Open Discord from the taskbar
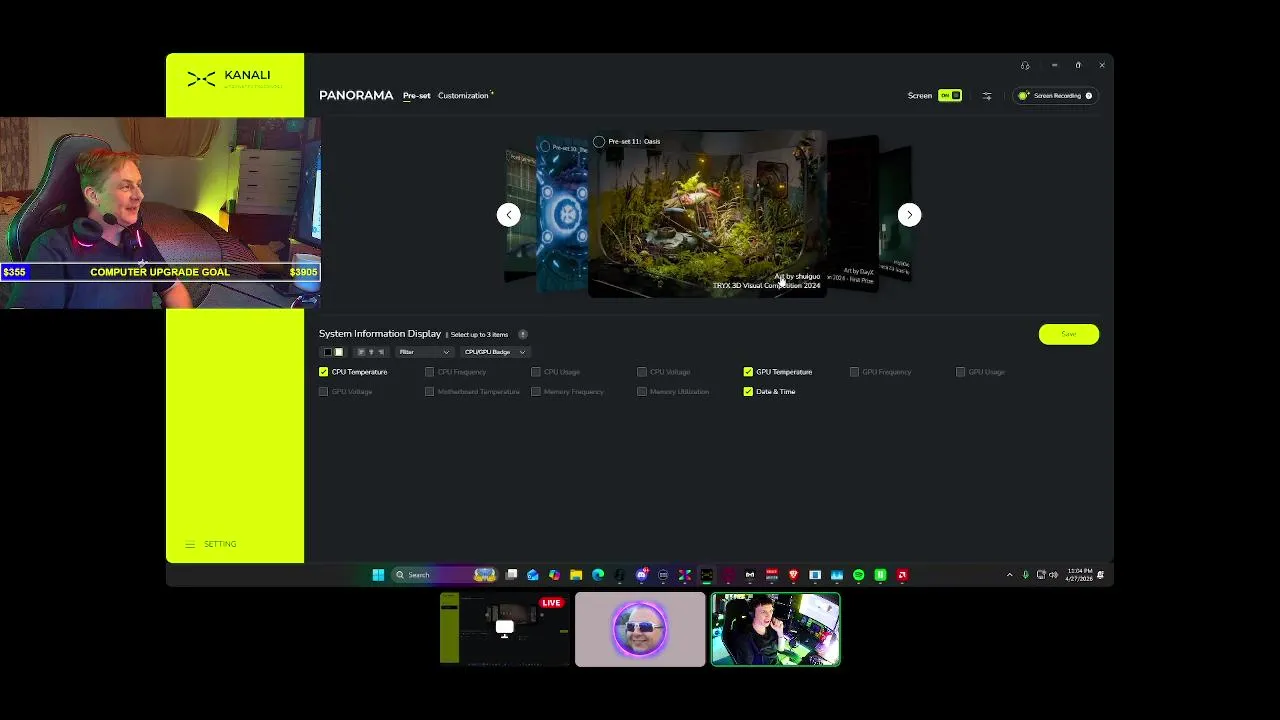Viewport: 1280px width, 720px height. click(x=642, y=575)
